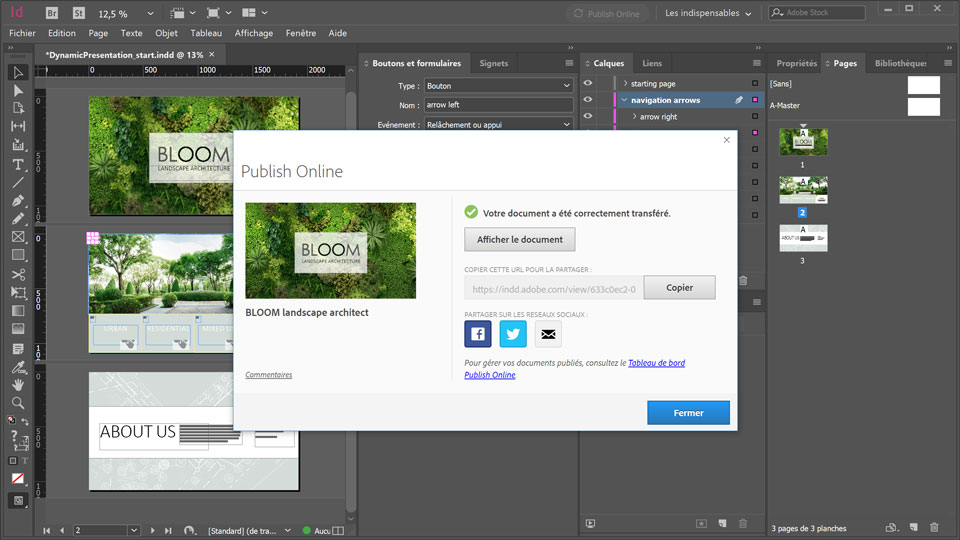Share the document on Twitter

point(513,334)
